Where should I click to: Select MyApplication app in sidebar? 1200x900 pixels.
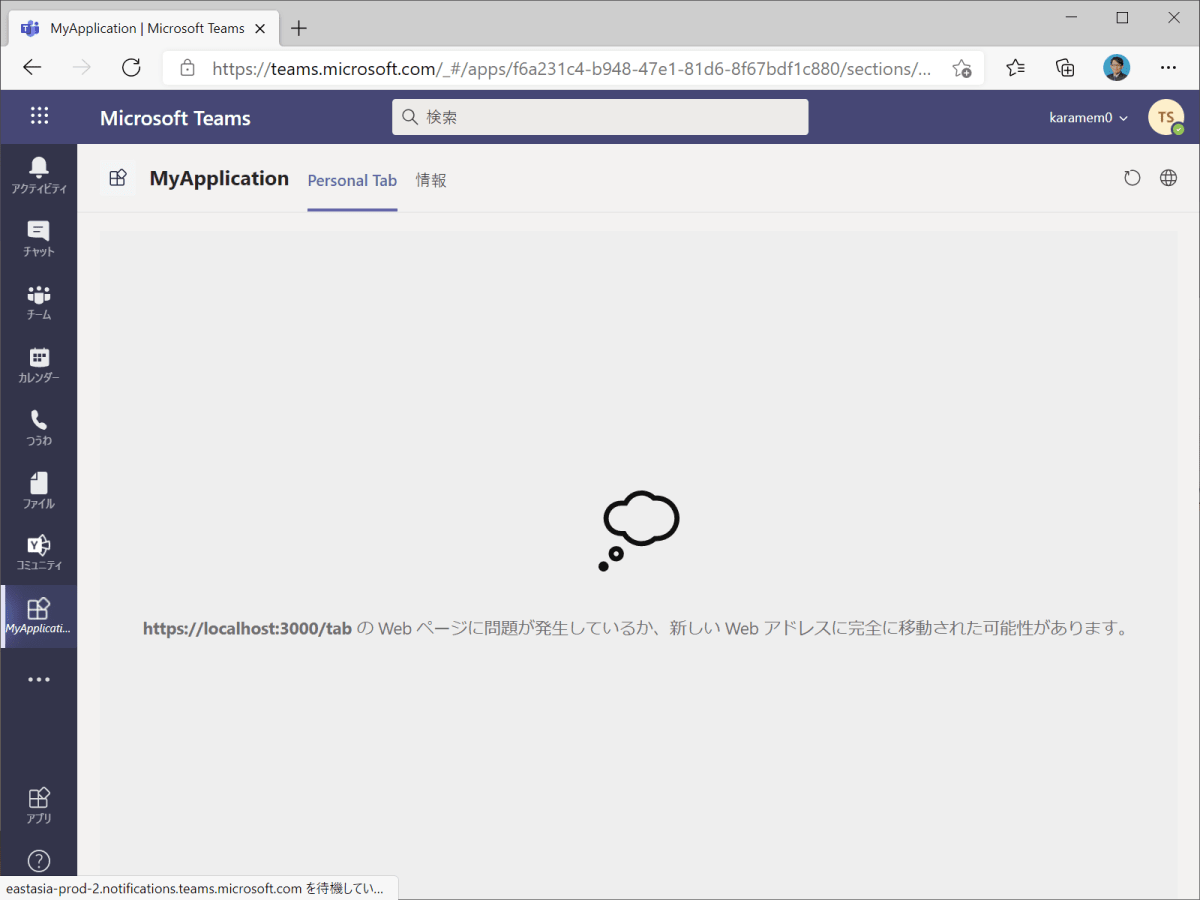click(39, 616)
